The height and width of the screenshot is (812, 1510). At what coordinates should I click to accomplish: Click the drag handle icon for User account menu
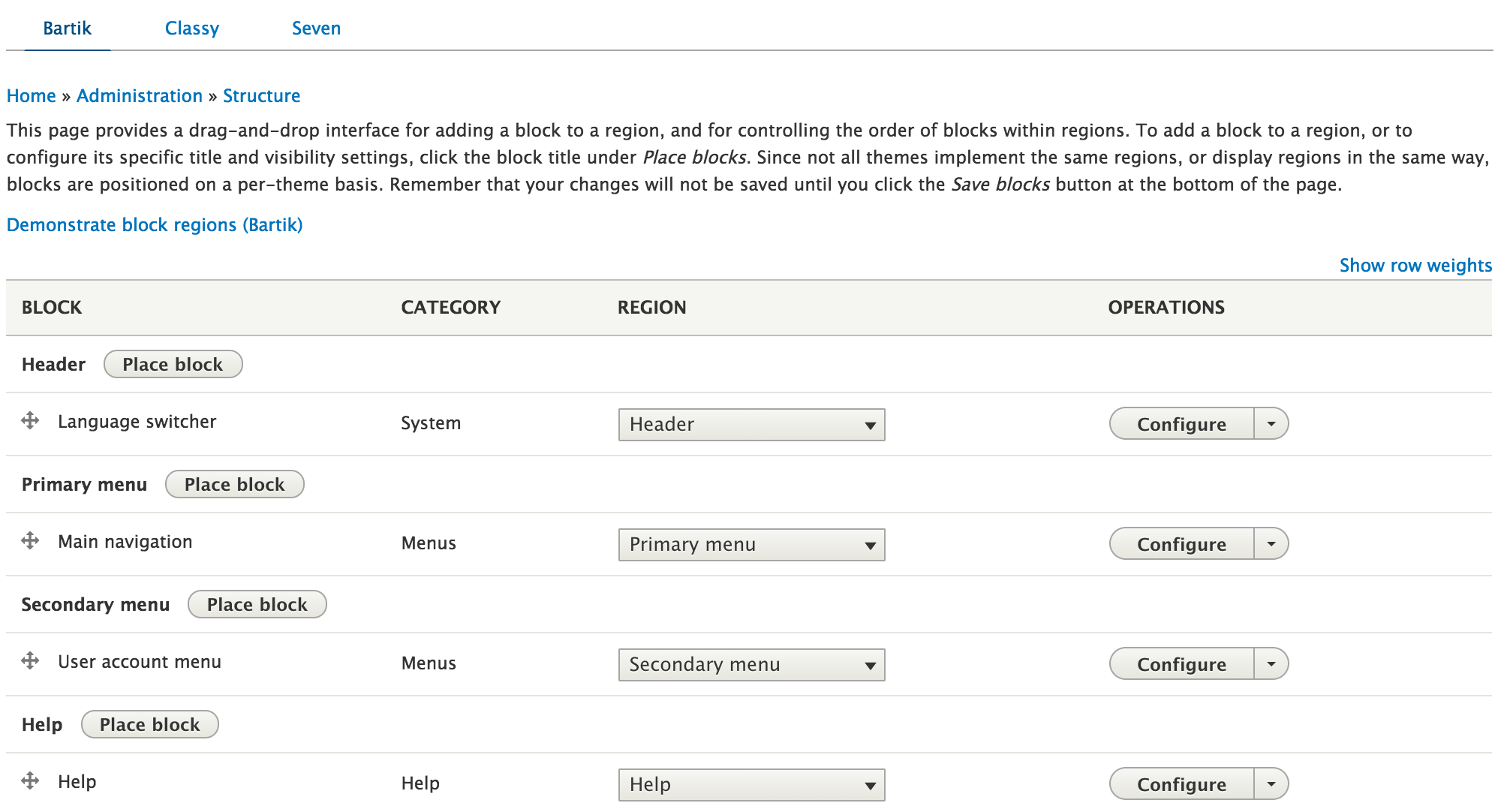click(x=31, y=663)
